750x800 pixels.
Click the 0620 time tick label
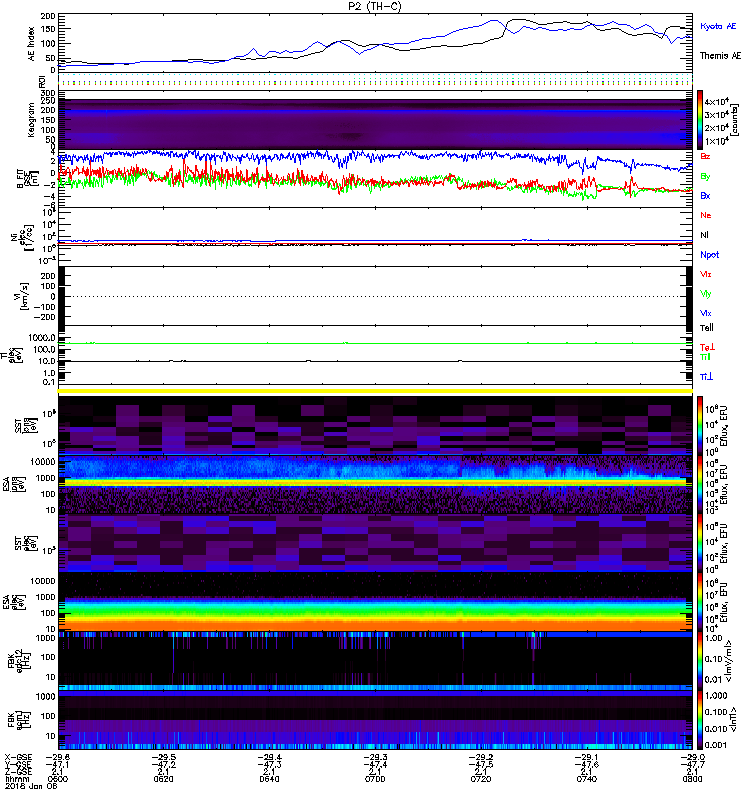pos(163,779)
